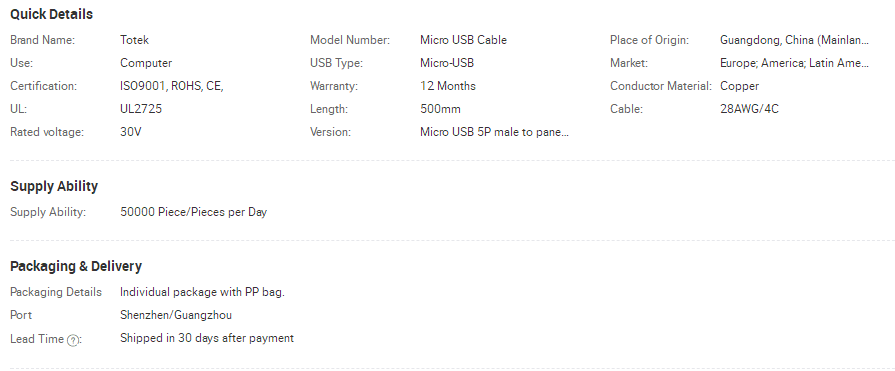This screenshot has height=371, width=895.
Task: Select the Shenzhen/Guangzhou port value
Action: (176, 315)
